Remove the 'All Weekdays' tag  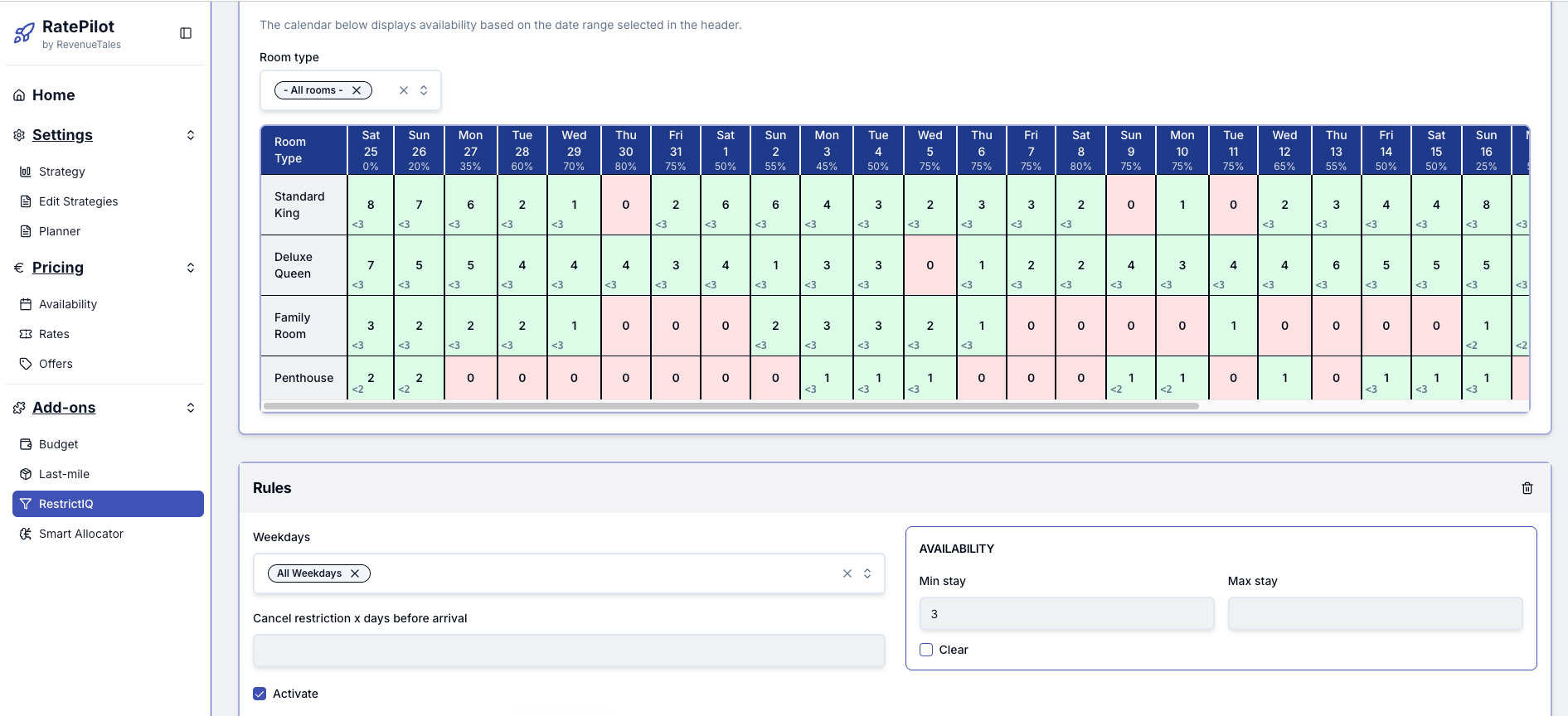(355, 573)
